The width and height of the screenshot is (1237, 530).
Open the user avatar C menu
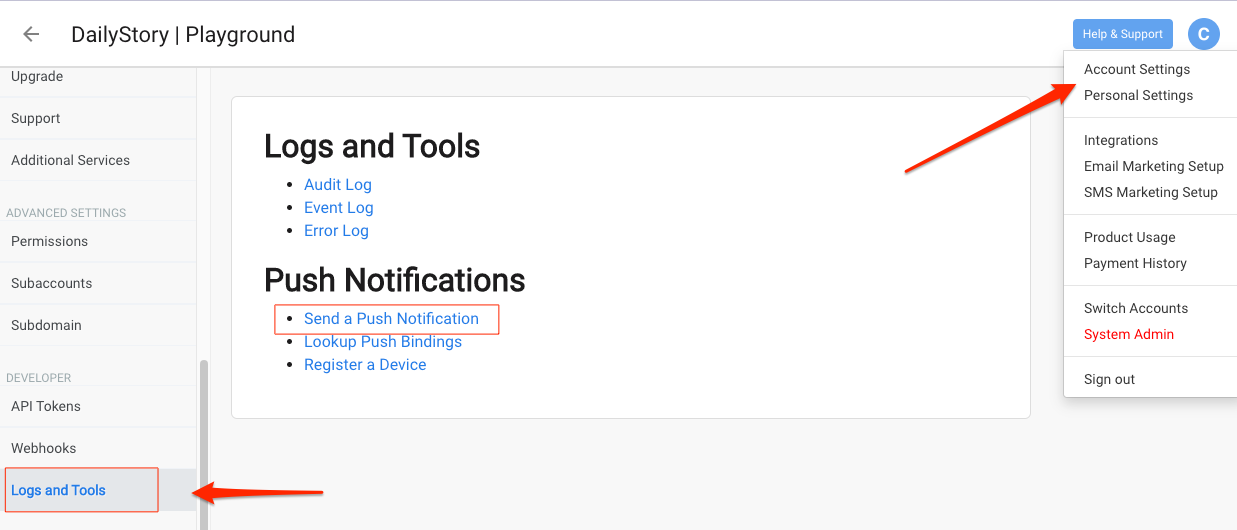pyautogui.click(x=1203, y=34)
